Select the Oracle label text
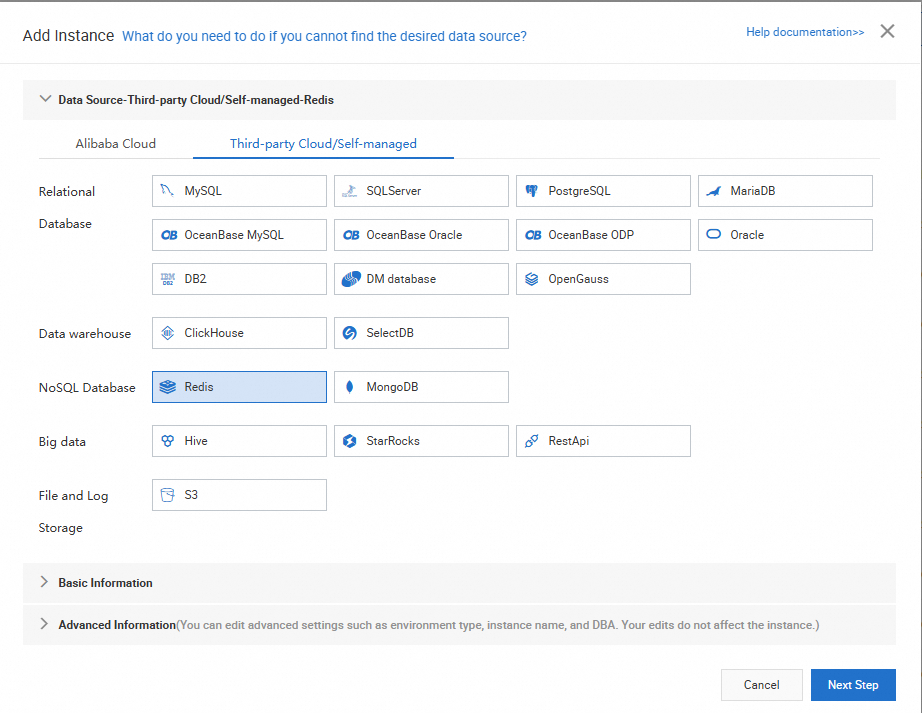The image size is (922, 713). tap(747, 235)
